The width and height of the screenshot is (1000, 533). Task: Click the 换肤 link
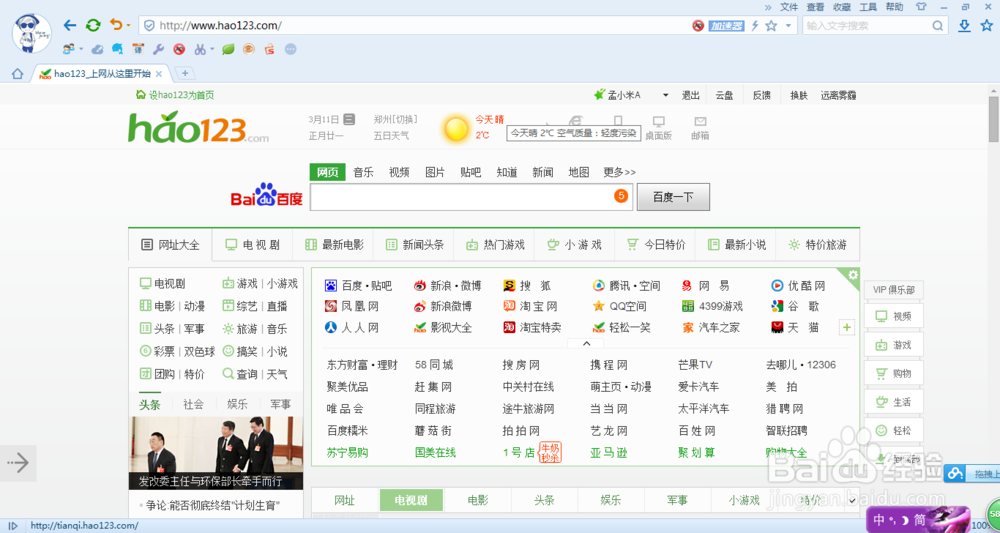pyautogui.click(x=798, y=95)
